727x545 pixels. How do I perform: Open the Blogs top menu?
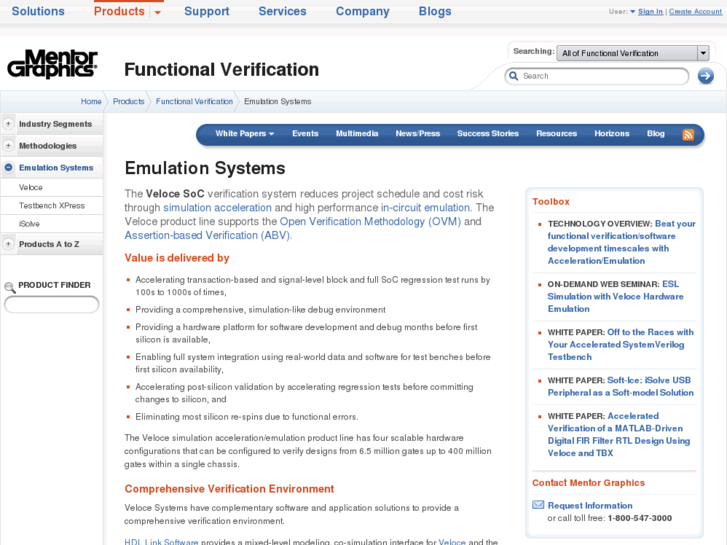click(435, 11)
